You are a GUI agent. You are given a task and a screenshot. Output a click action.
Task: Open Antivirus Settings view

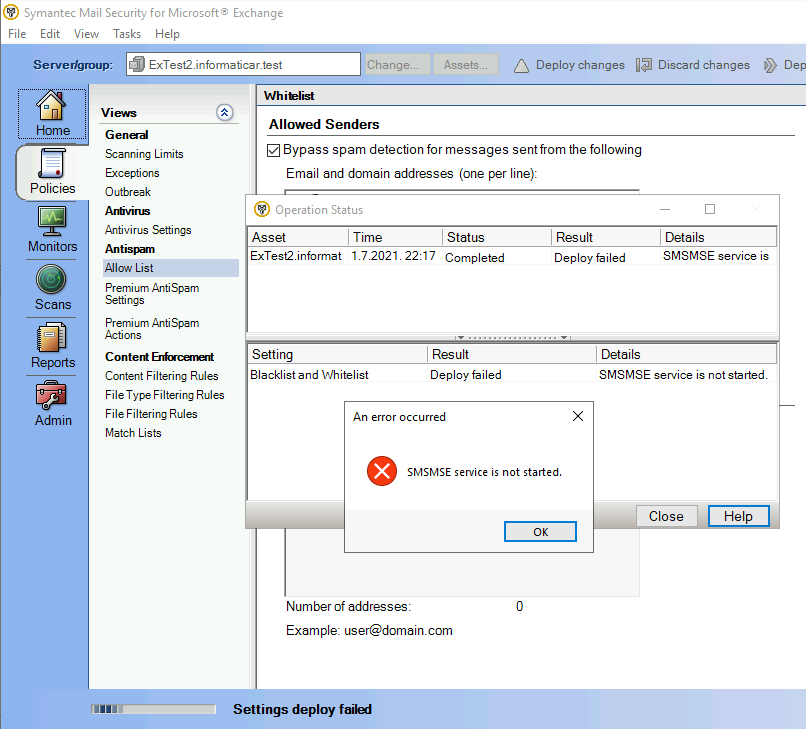[148, 230]
